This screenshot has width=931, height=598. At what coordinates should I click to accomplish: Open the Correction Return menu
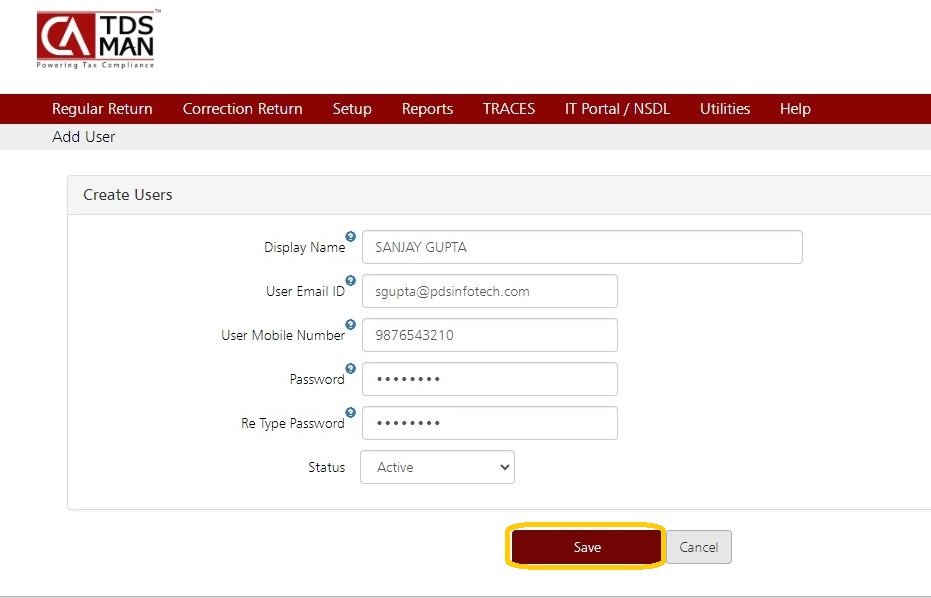(x=242, y=109)
